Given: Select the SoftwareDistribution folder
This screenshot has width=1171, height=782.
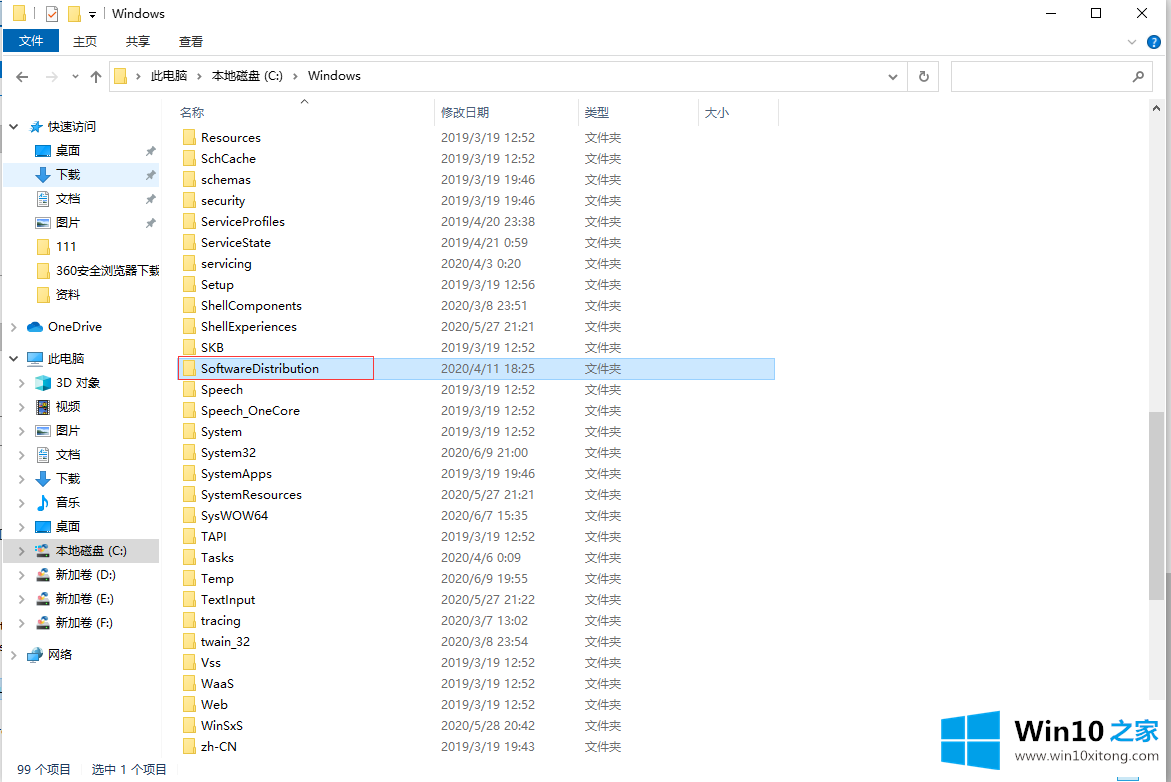Looking at the screenshot, I should coord(476,368).
